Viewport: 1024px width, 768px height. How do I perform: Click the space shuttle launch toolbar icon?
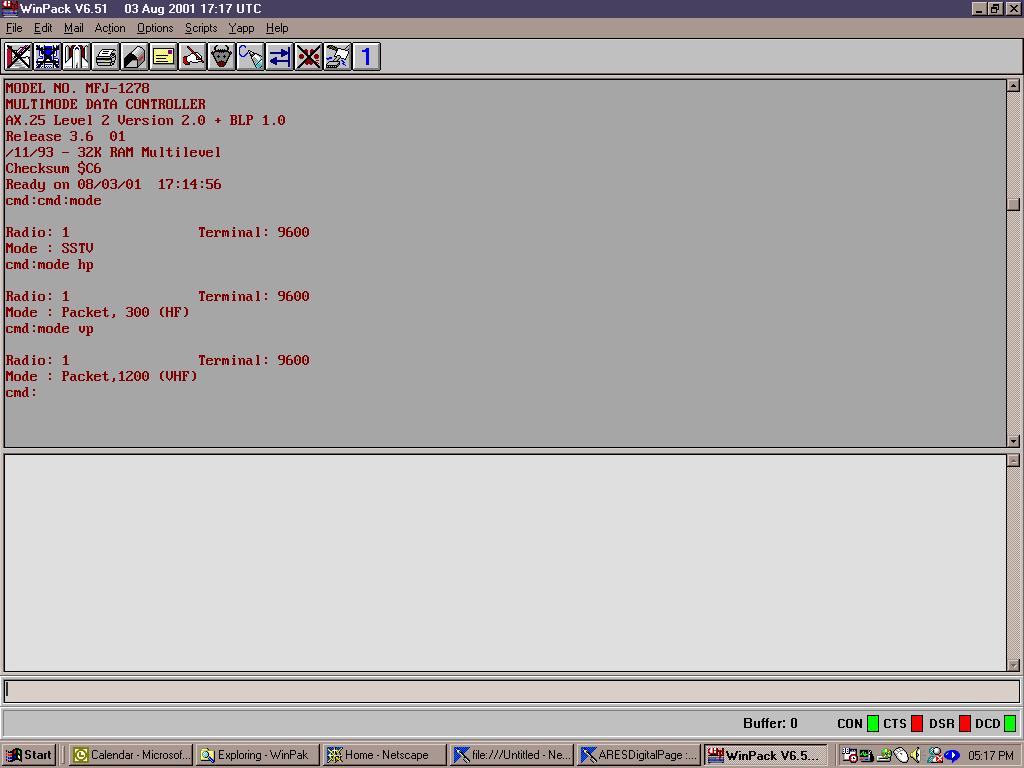76,57
